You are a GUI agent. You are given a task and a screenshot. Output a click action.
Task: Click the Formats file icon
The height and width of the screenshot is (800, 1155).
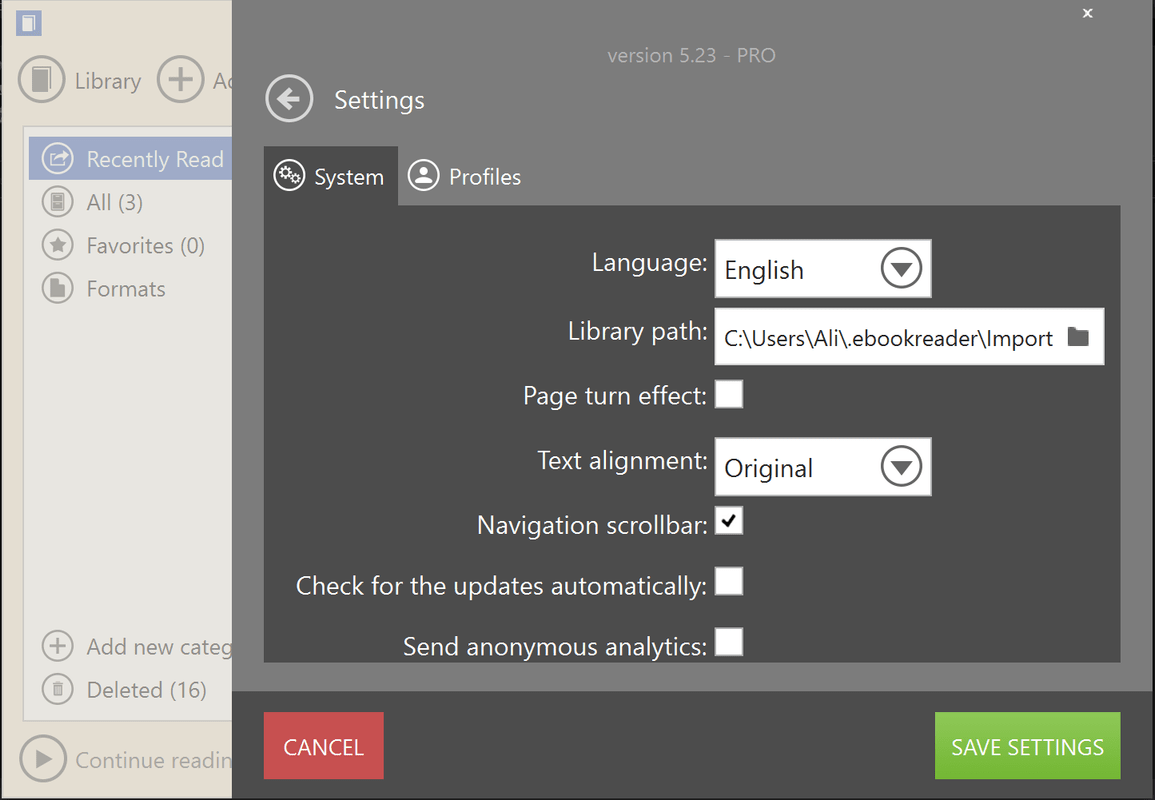58,288
